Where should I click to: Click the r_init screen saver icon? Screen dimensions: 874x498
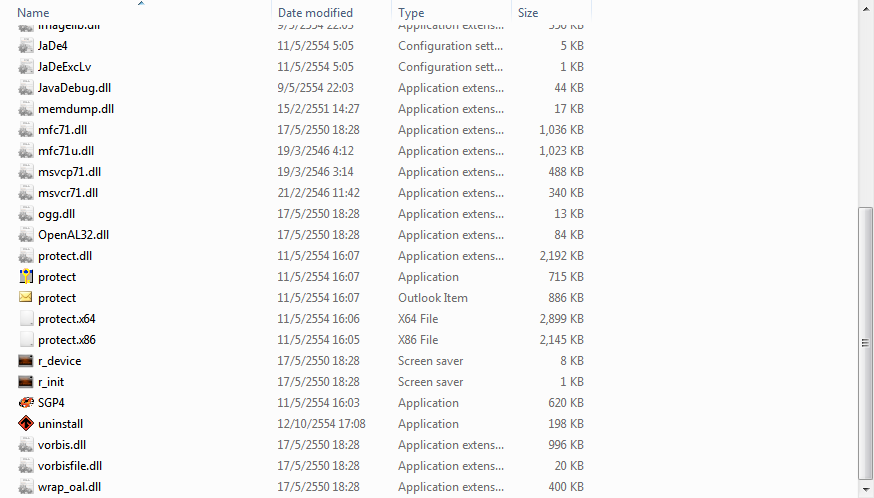(26, 382)
